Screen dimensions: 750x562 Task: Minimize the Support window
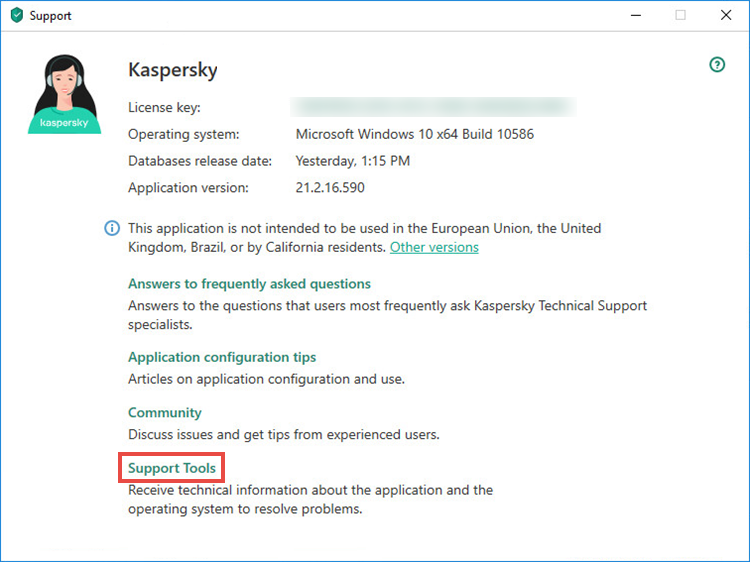[x=636, y=15]
